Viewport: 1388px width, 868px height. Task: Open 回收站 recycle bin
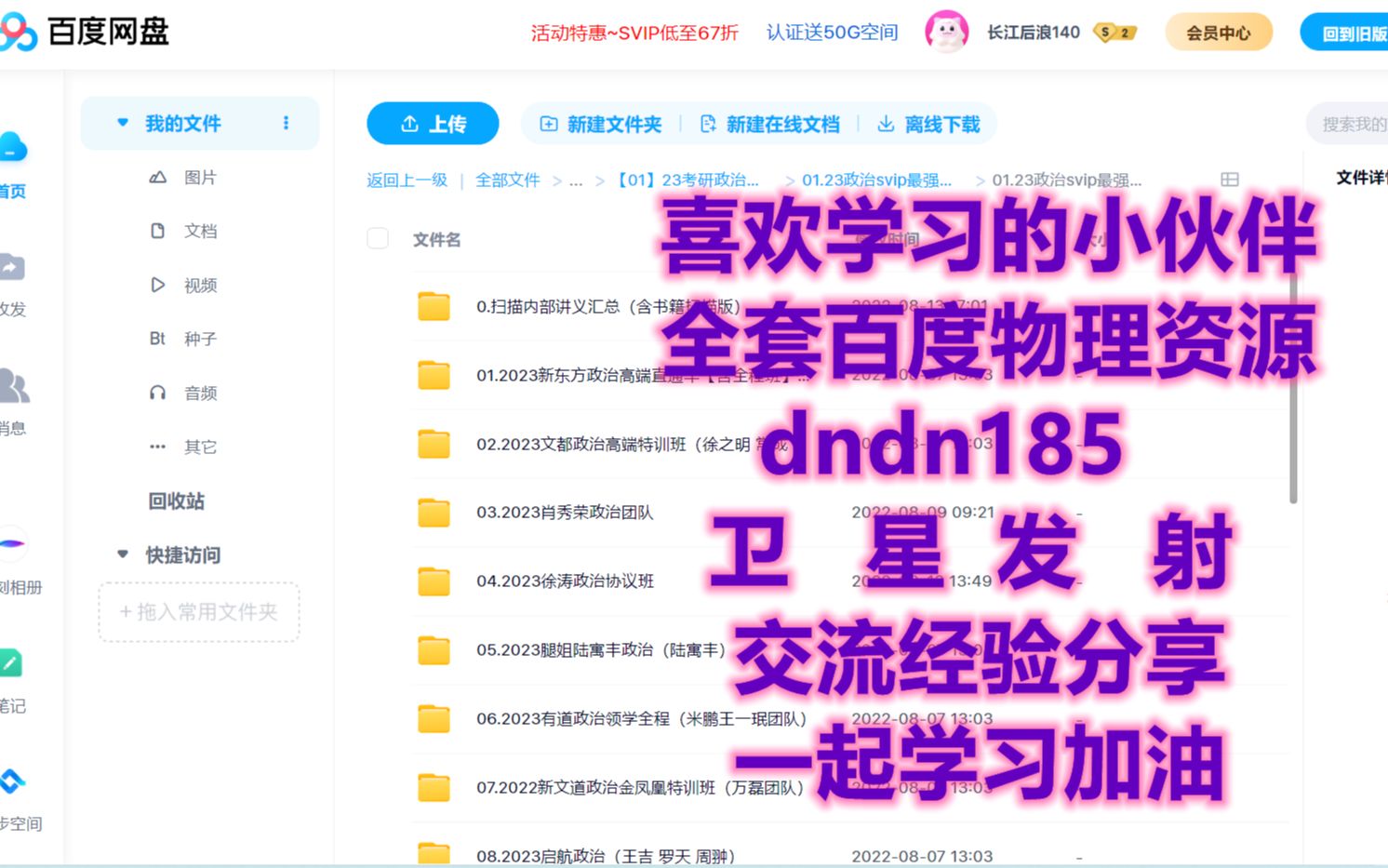tap(176, 501)
